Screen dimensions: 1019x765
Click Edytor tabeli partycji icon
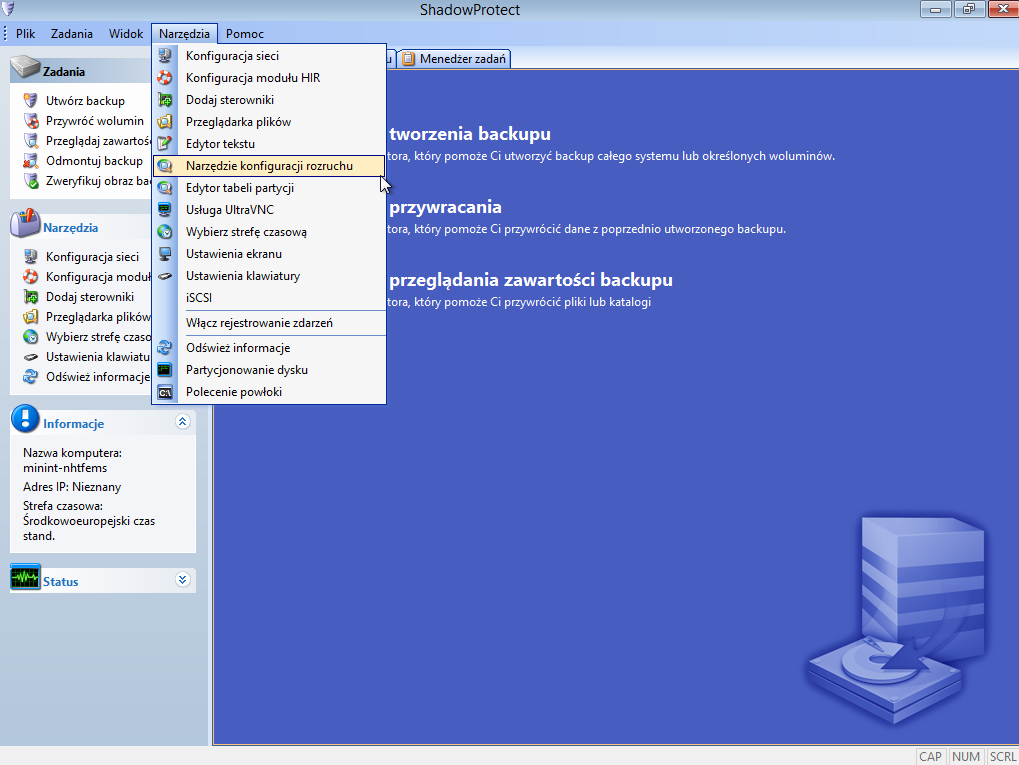(165, 188)
